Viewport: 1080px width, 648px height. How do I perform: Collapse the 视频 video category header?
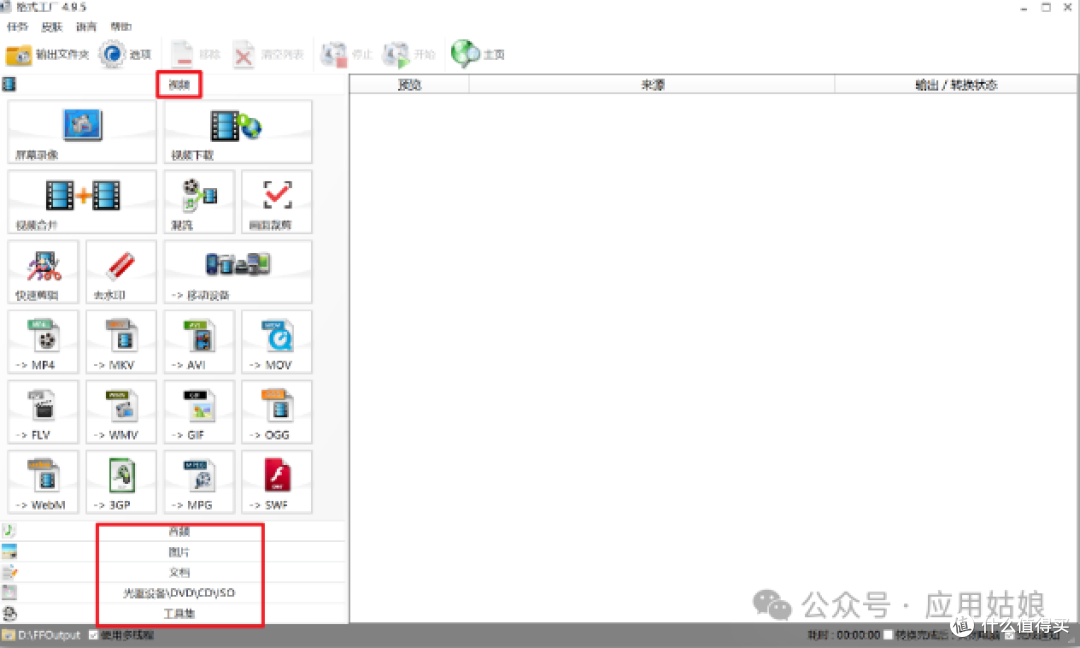click(x=172, y=85)
